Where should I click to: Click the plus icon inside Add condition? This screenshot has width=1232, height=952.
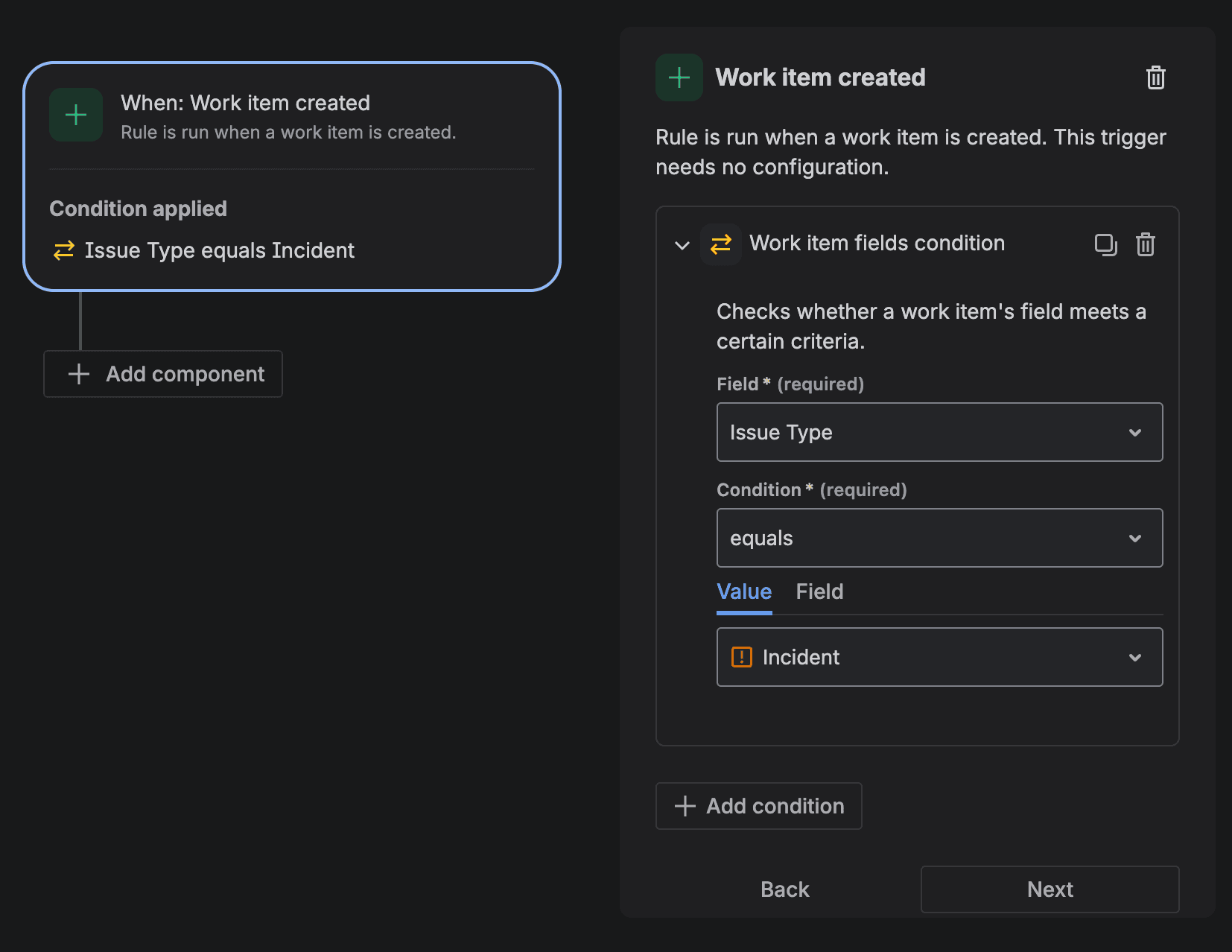pos(685,806)
